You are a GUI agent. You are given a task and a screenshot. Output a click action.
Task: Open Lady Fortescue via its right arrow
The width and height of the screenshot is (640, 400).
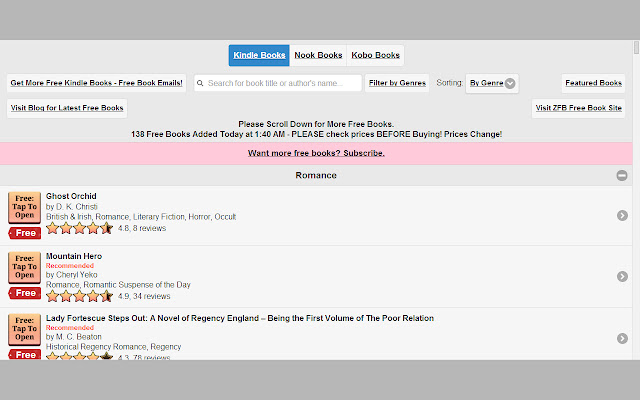(622, 338)
